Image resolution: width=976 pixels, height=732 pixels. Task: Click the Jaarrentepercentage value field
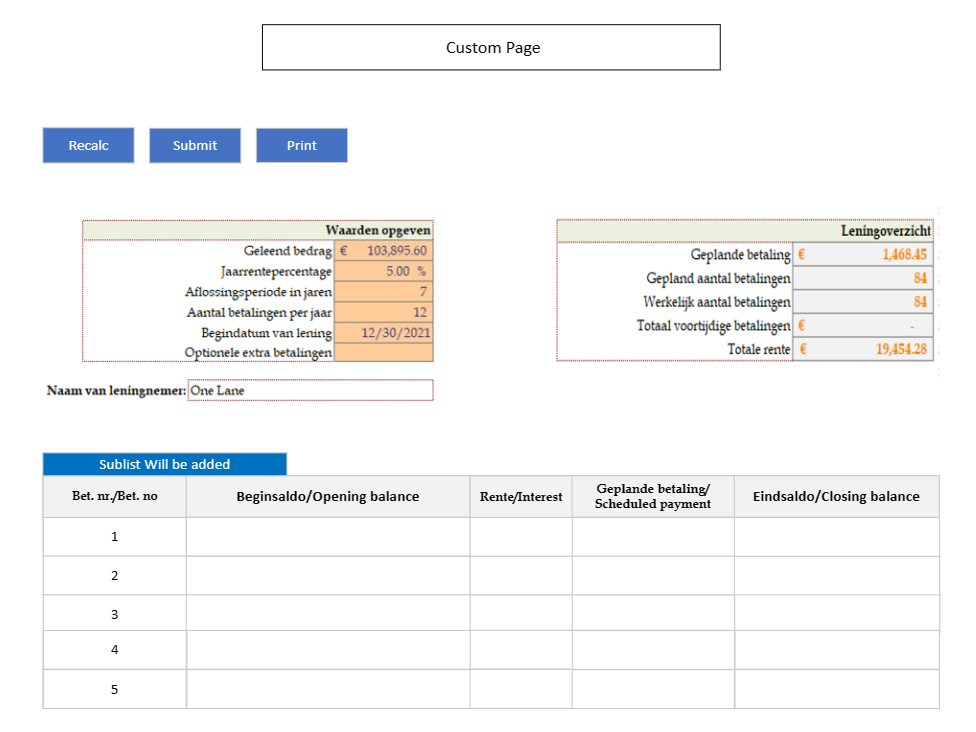pos(384,271)
